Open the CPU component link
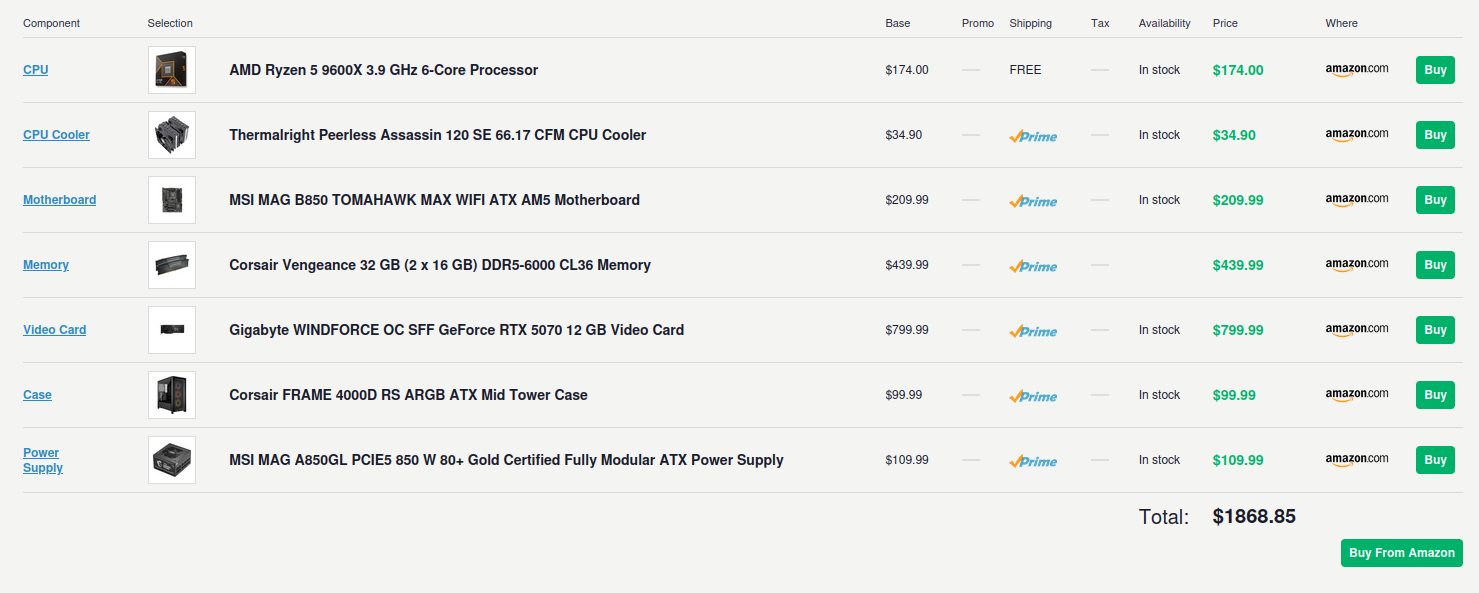The height and width of the screenshot is (593, 1479). click(x=35, y=70)
